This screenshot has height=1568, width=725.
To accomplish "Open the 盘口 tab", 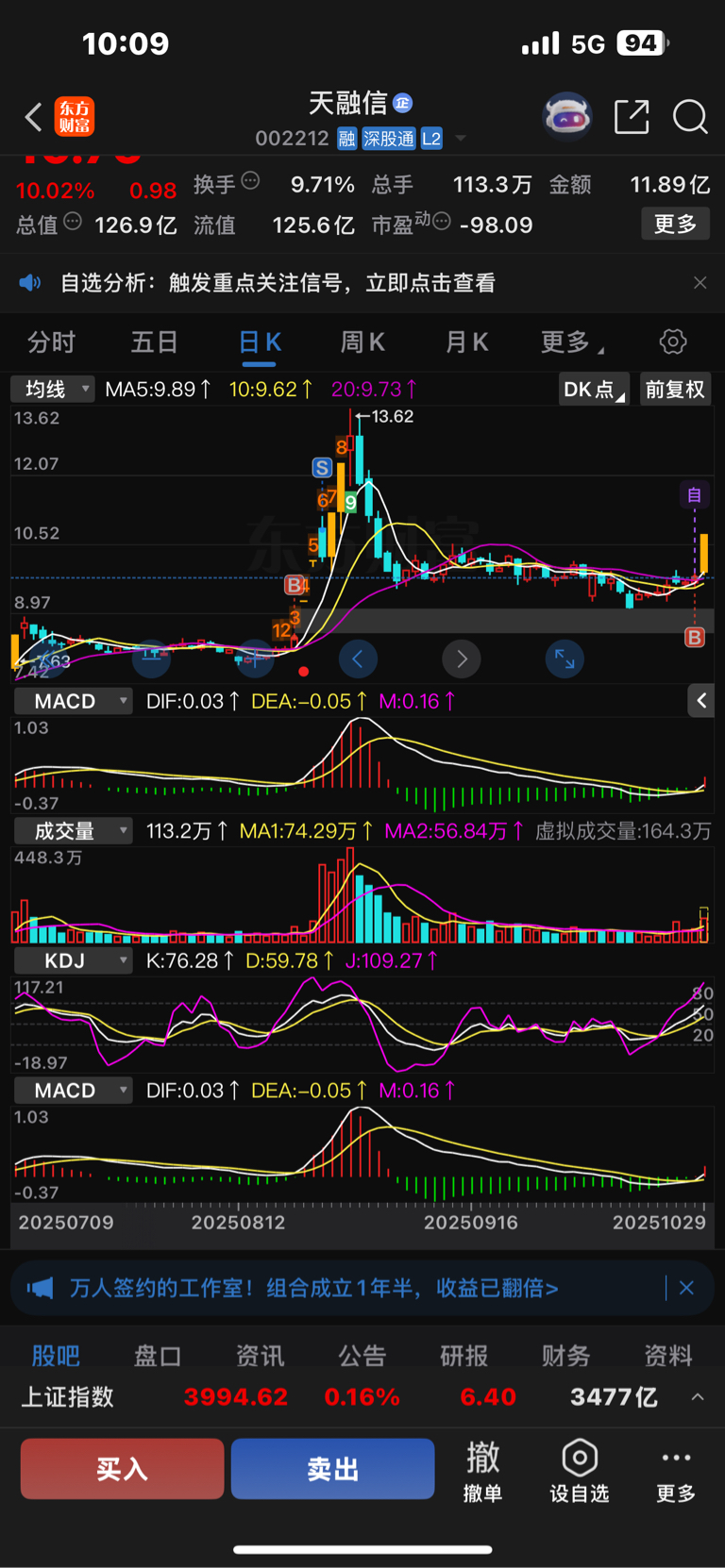I will click(158, 1356).
